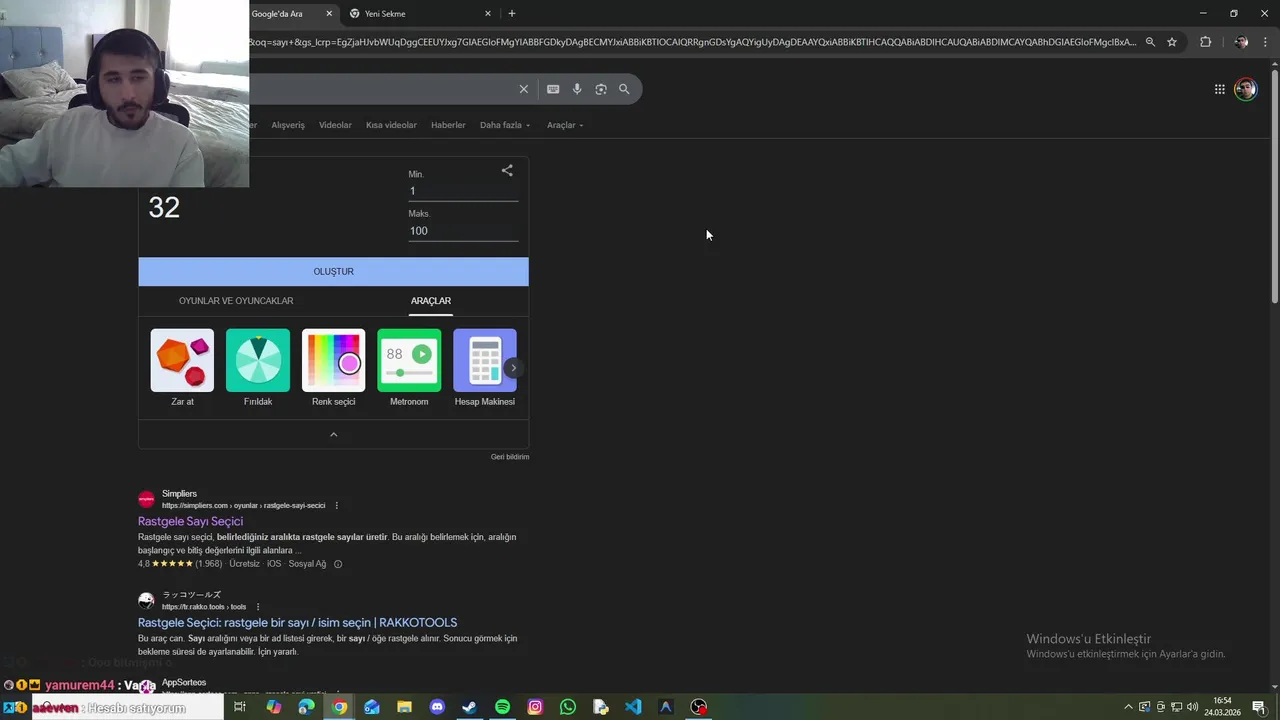Viewport: 1280px width, 720px height.
Task: Open Instagram from the taskbar
Action: pos(535,707)
